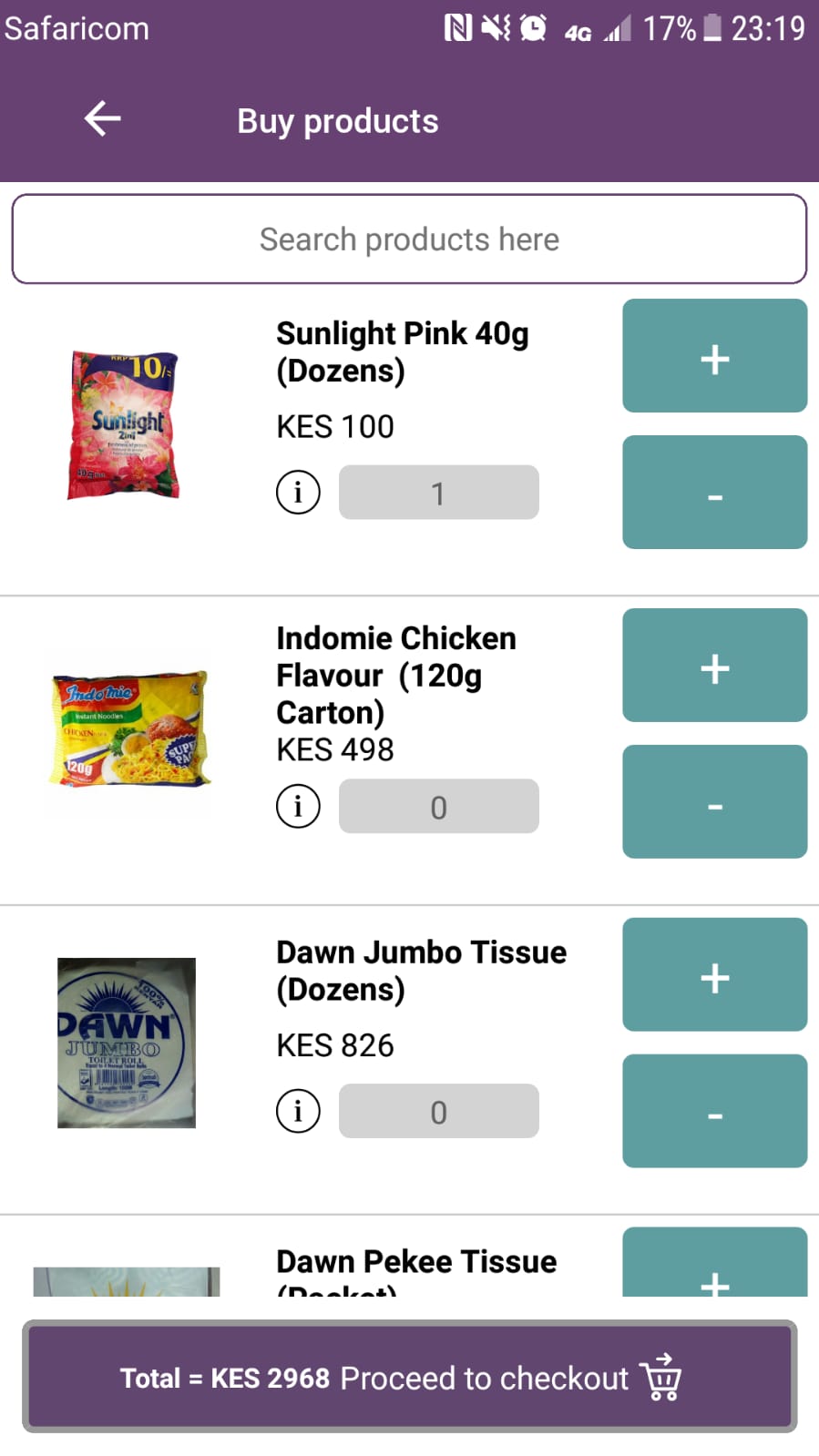Focus the Search products here field

tap(409, 239)
